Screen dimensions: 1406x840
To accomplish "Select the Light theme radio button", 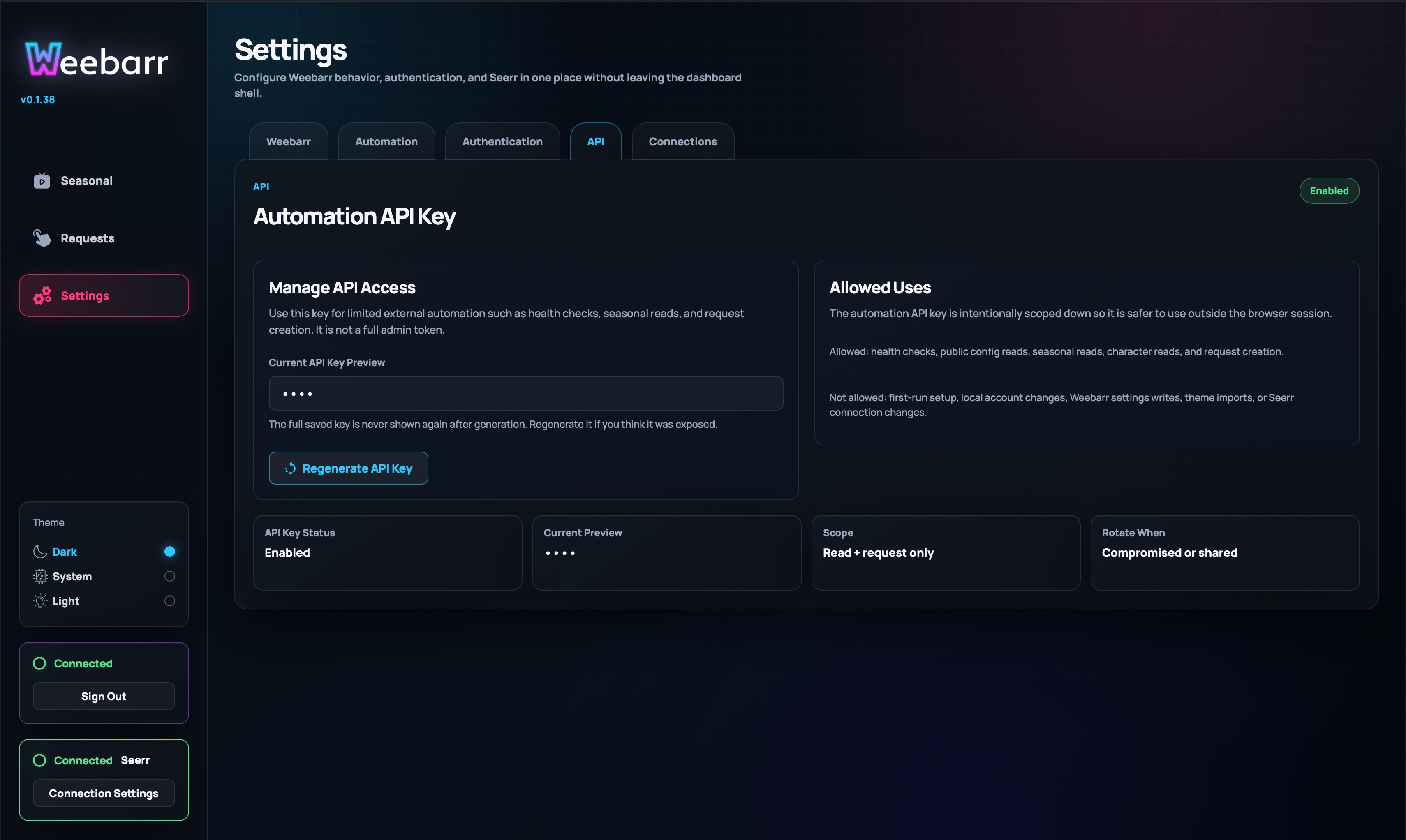I will (x=169, y=601).
